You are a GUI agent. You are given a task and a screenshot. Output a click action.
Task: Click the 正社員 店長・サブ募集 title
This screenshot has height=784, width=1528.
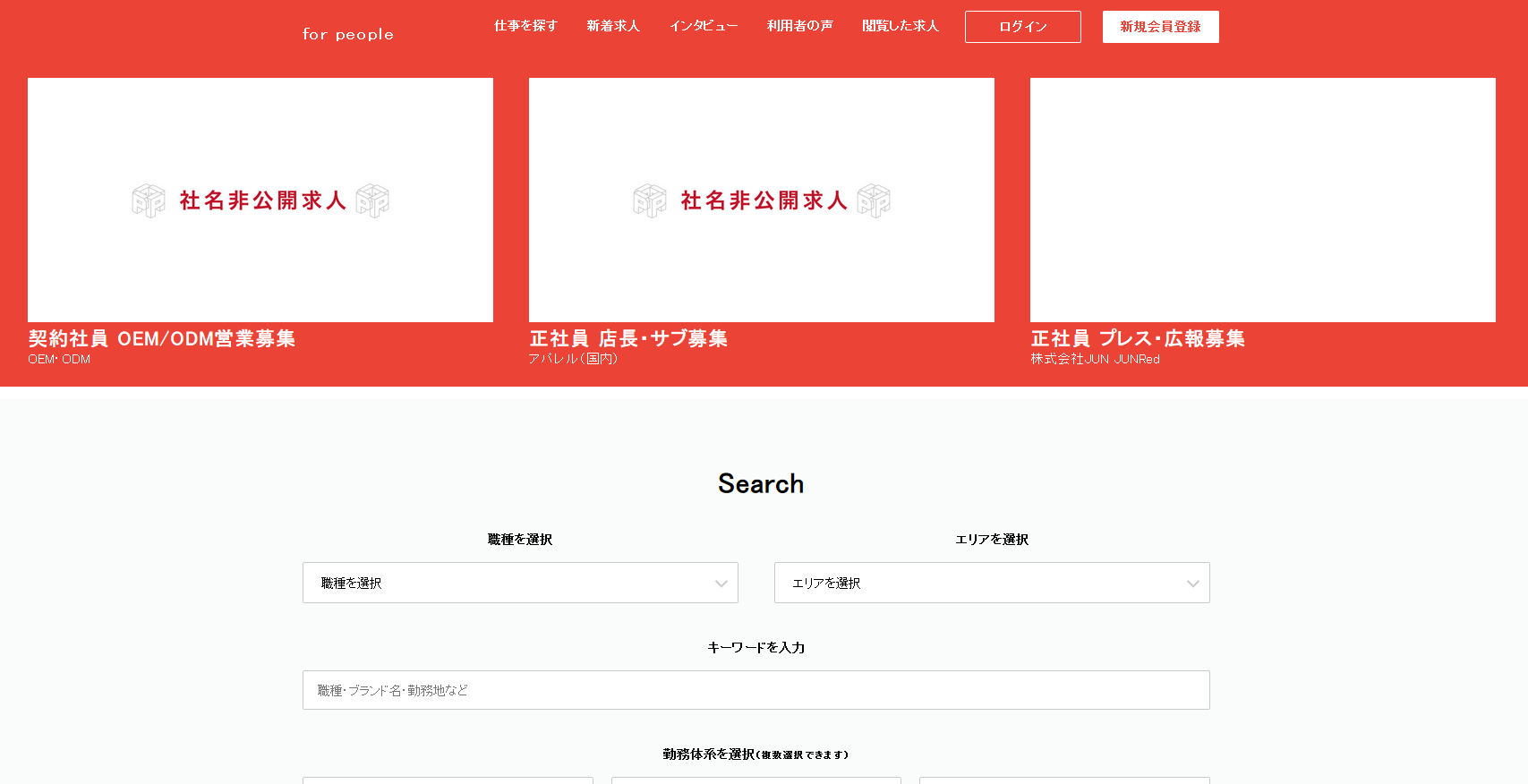point(628,338)
